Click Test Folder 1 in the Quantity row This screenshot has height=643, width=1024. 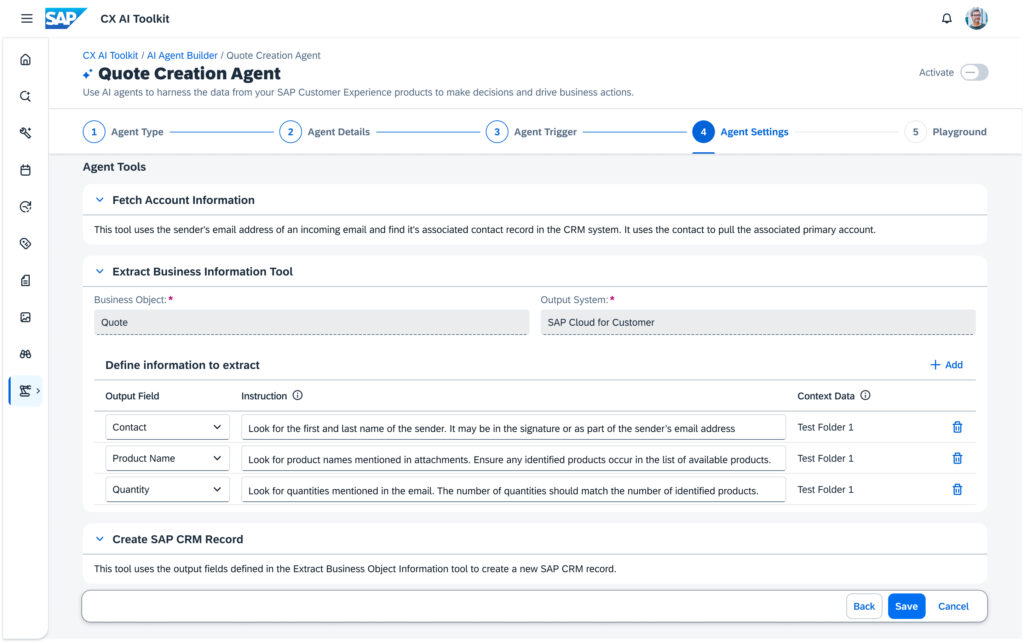[x=825, y=490]
